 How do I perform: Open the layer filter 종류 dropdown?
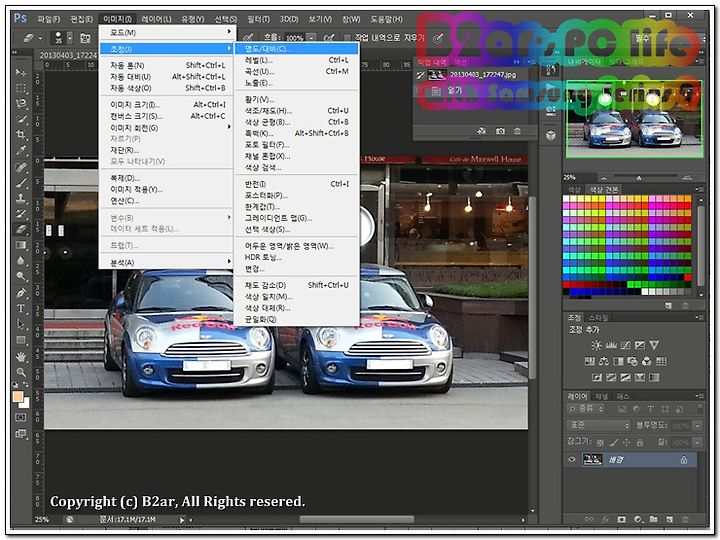pos(586,408)
